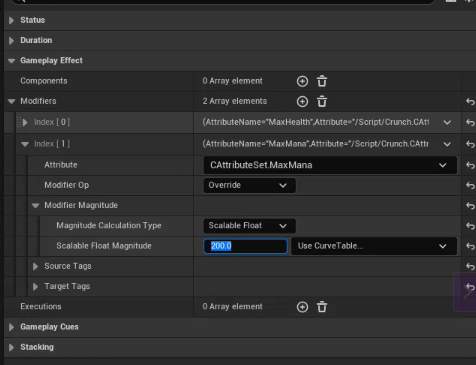Expand Source Tags
The height and width of the screenshot is (365, 476).
pyautogui.click(x=35, y=266)
